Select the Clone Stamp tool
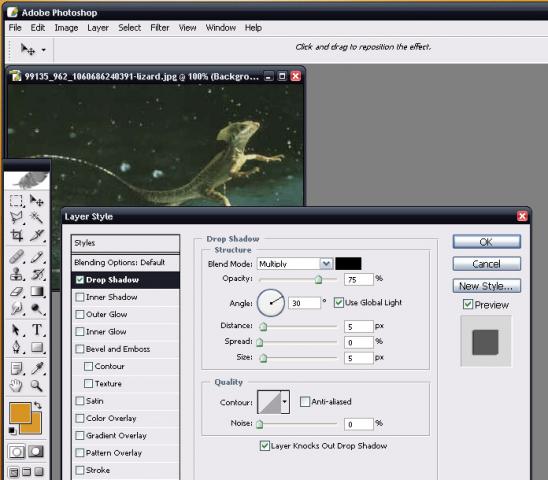The width and height of the screenshot is (548, 480). pyautogui.click(x=16, y=274)
